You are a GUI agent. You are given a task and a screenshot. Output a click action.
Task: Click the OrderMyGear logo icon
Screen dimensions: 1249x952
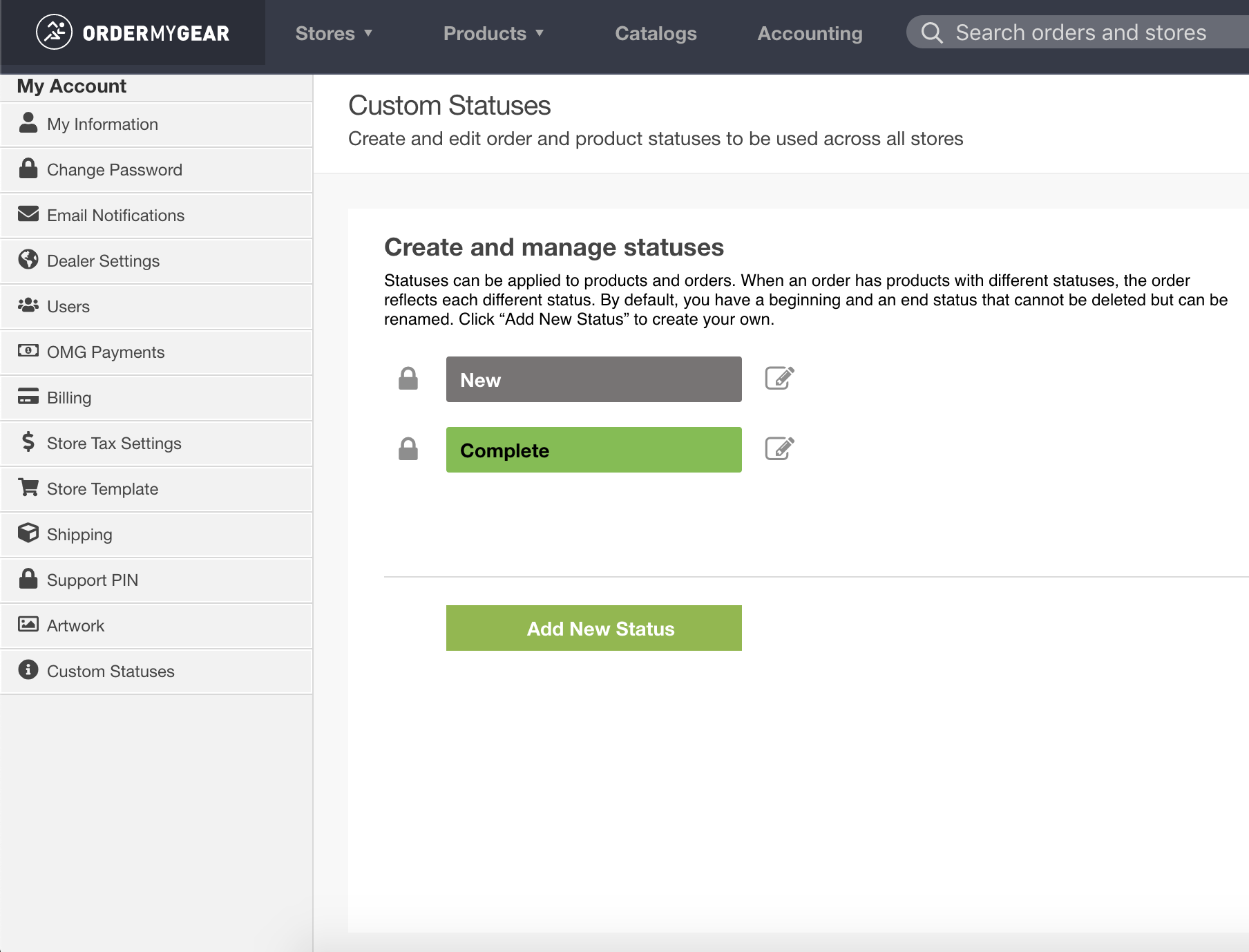(54, 32)
